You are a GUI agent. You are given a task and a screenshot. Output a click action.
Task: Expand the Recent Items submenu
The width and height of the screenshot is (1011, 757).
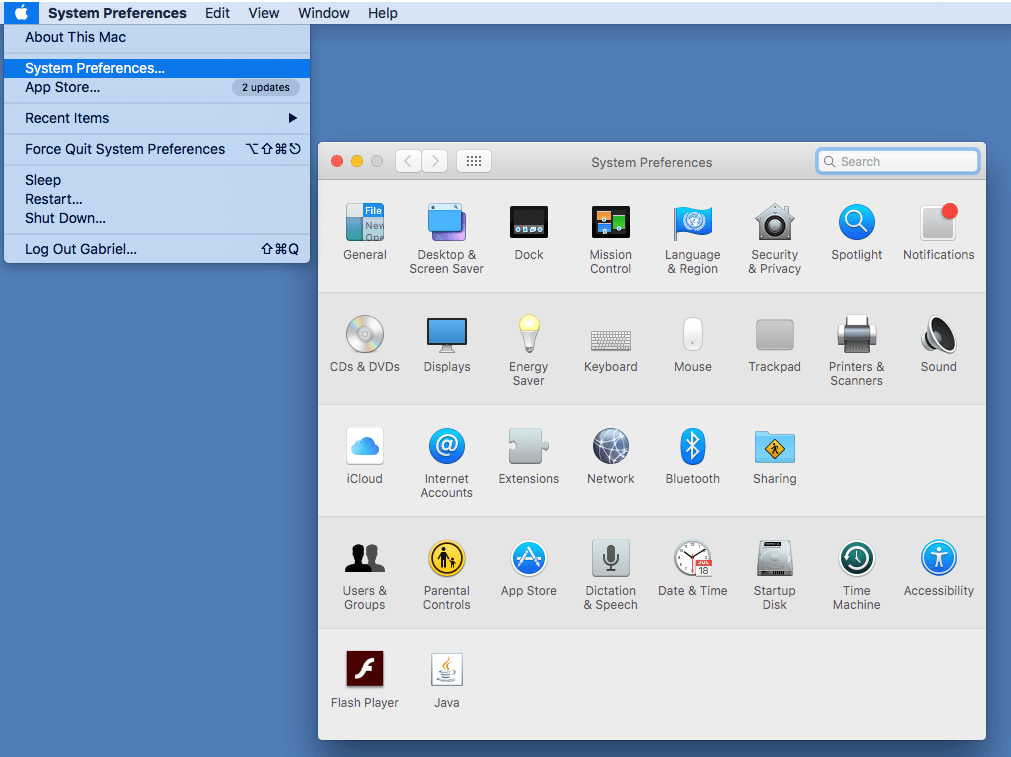157,119
